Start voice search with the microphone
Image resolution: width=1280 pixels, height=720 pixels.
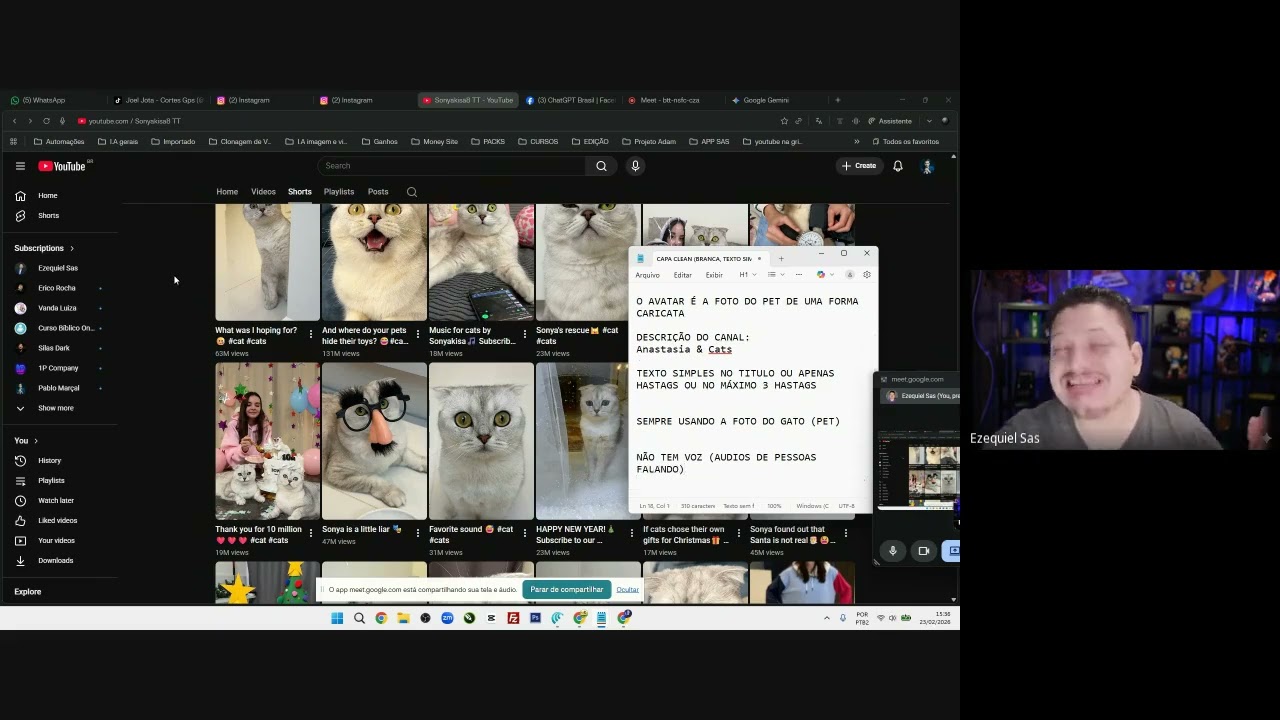click(x=635, y=166)
